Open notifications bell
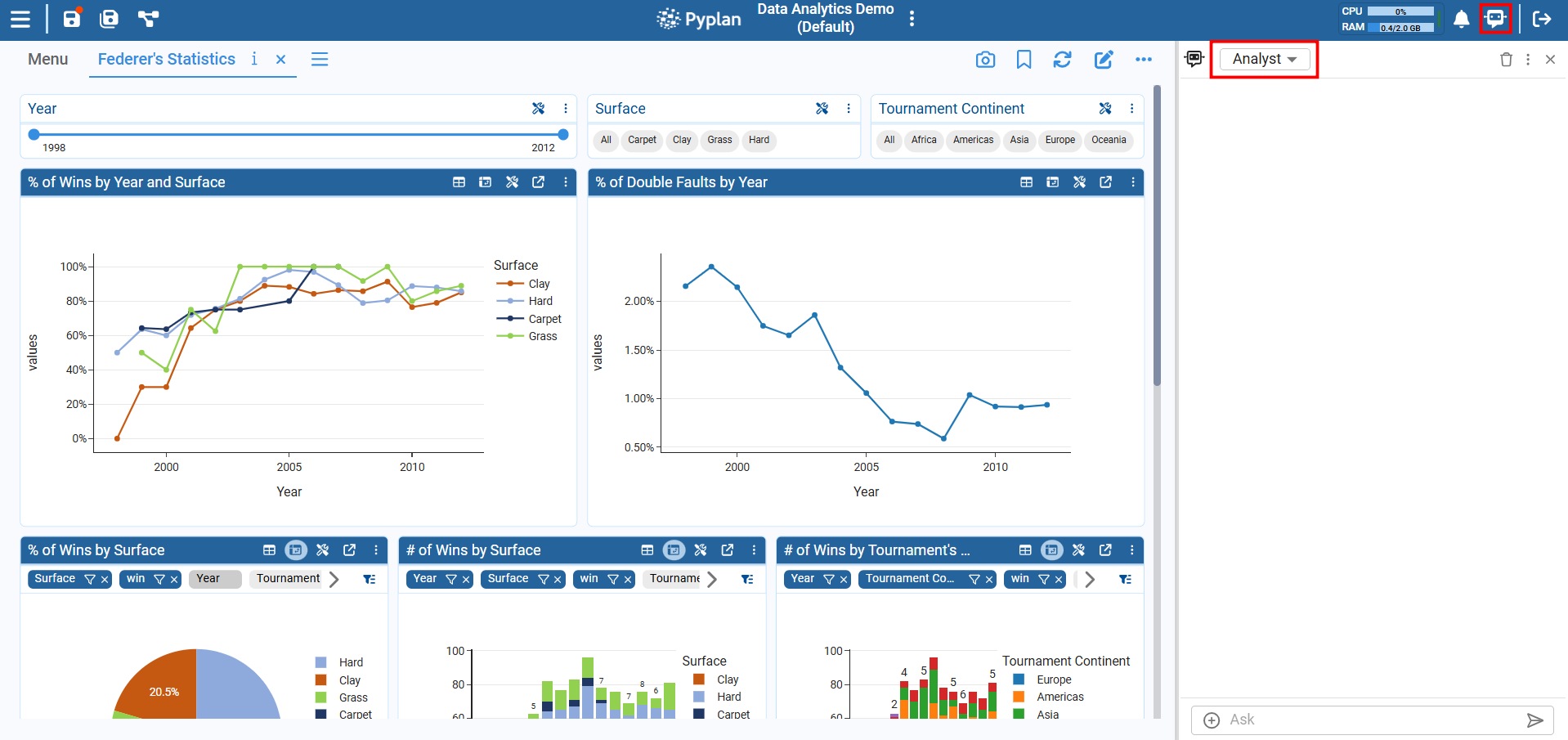 [x=1461, y=19]
